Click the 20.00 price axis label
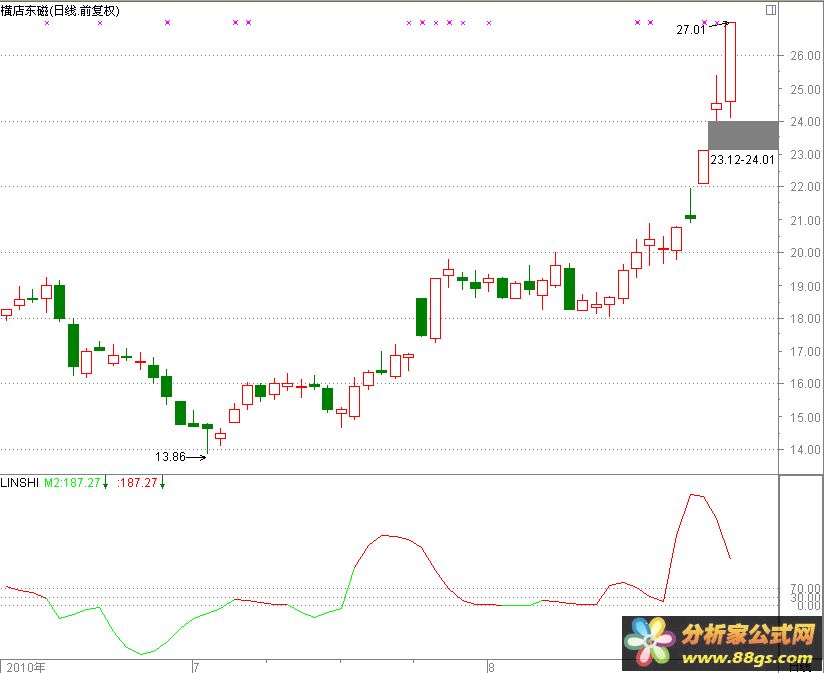The width and height of the screenshot is (824, 673). [806, 253]
